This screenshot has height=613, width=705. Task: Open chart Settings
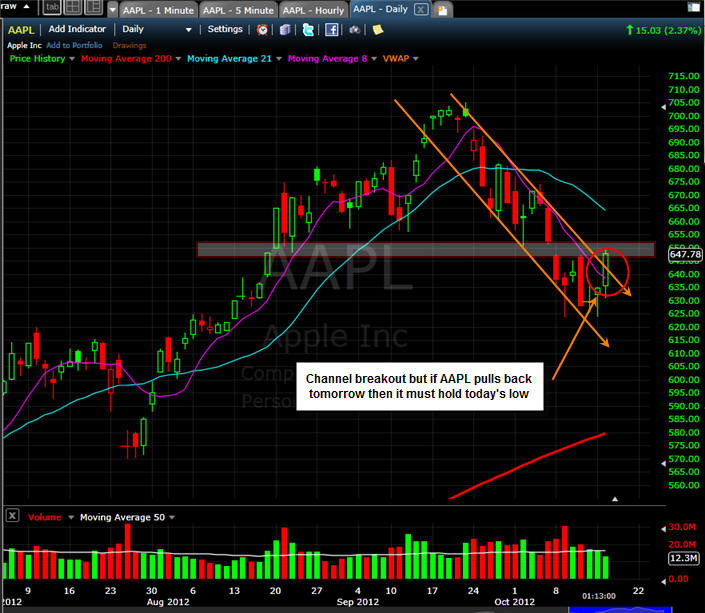coord(225,29)
